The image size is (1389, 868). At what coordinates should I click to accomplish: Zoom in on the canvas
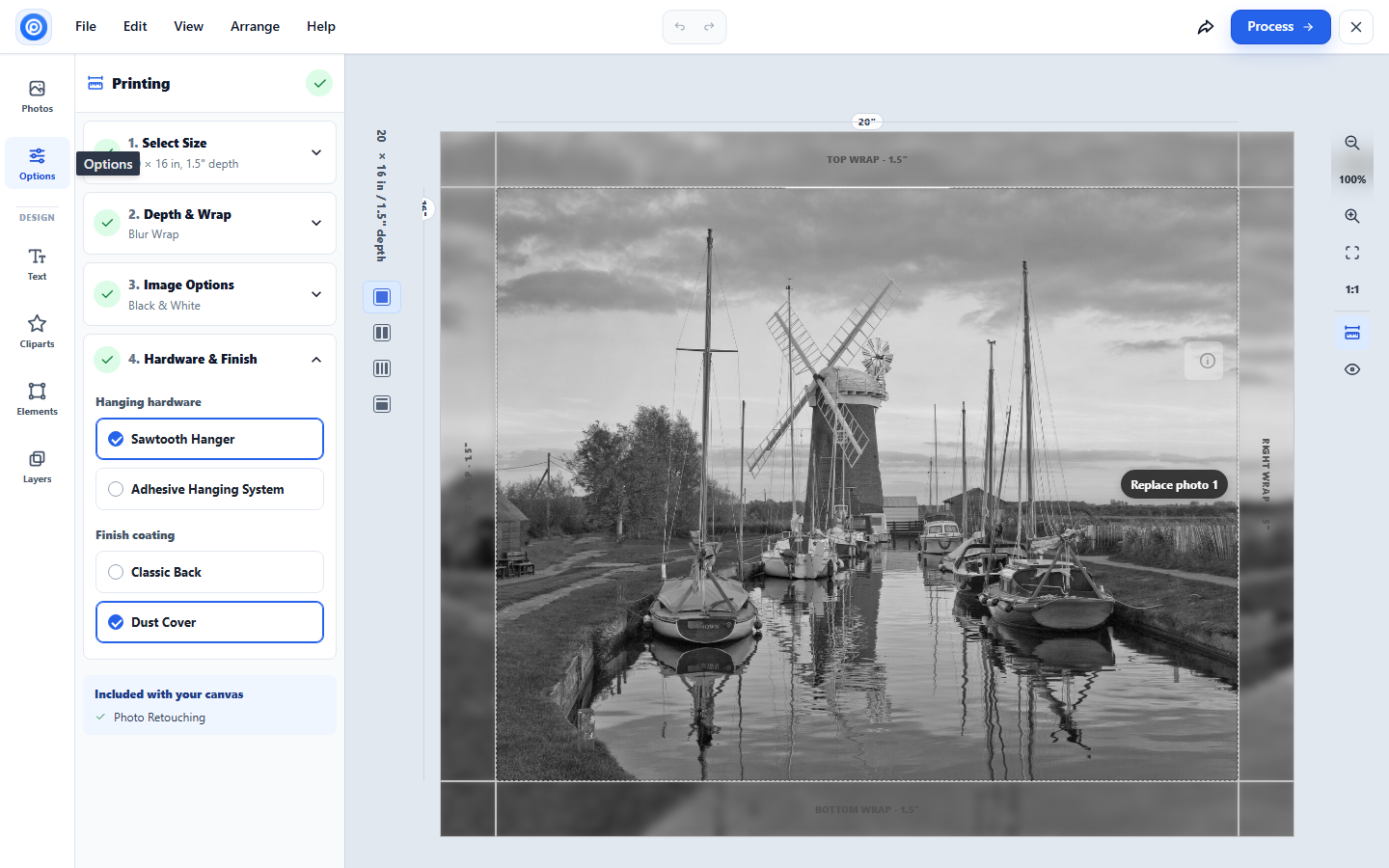click(x=1352, y=216)
